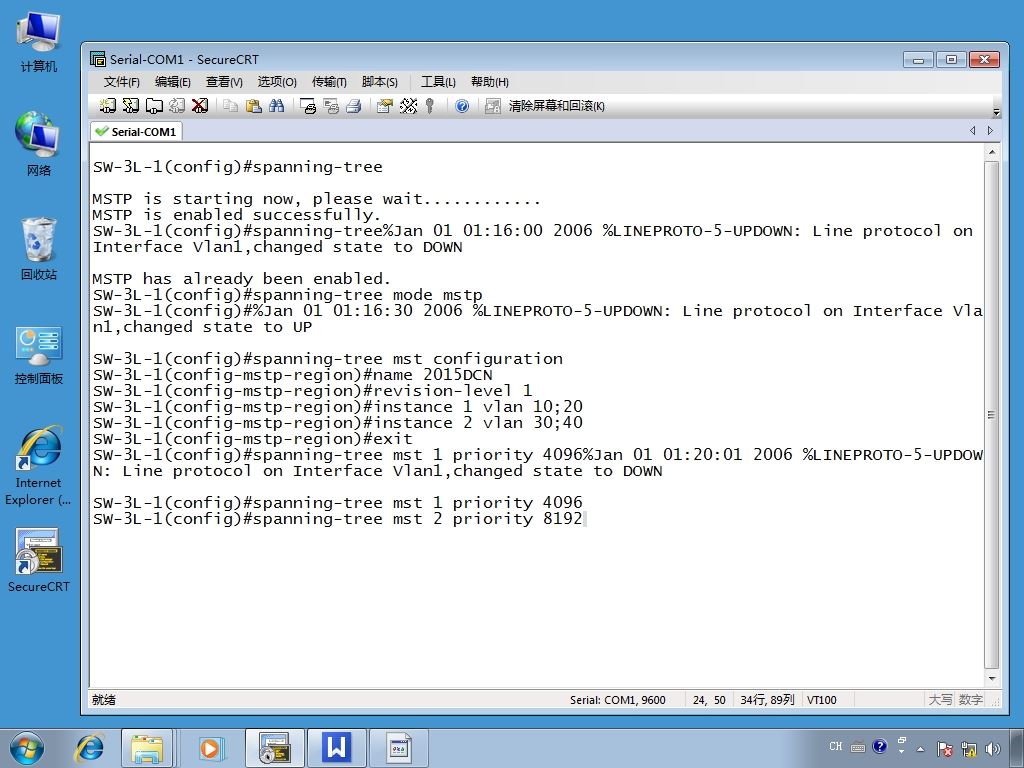Image resolution: width=1024 pixels, height=768 pixels.
Task: Click the text 'revision-level 1' in terminal
Action: click(453, 391)
